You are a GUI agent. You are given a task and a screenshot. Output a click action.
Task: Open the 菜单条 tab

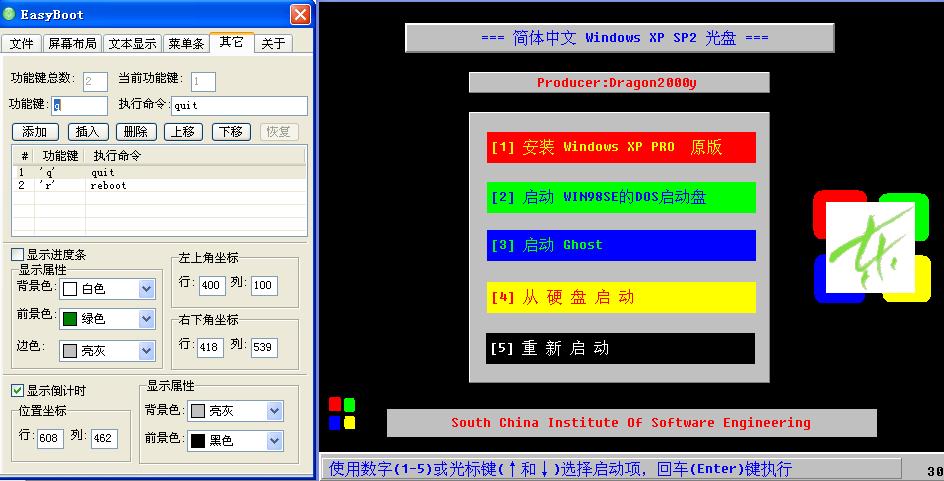pyautogui.click(x=186, y=43)
